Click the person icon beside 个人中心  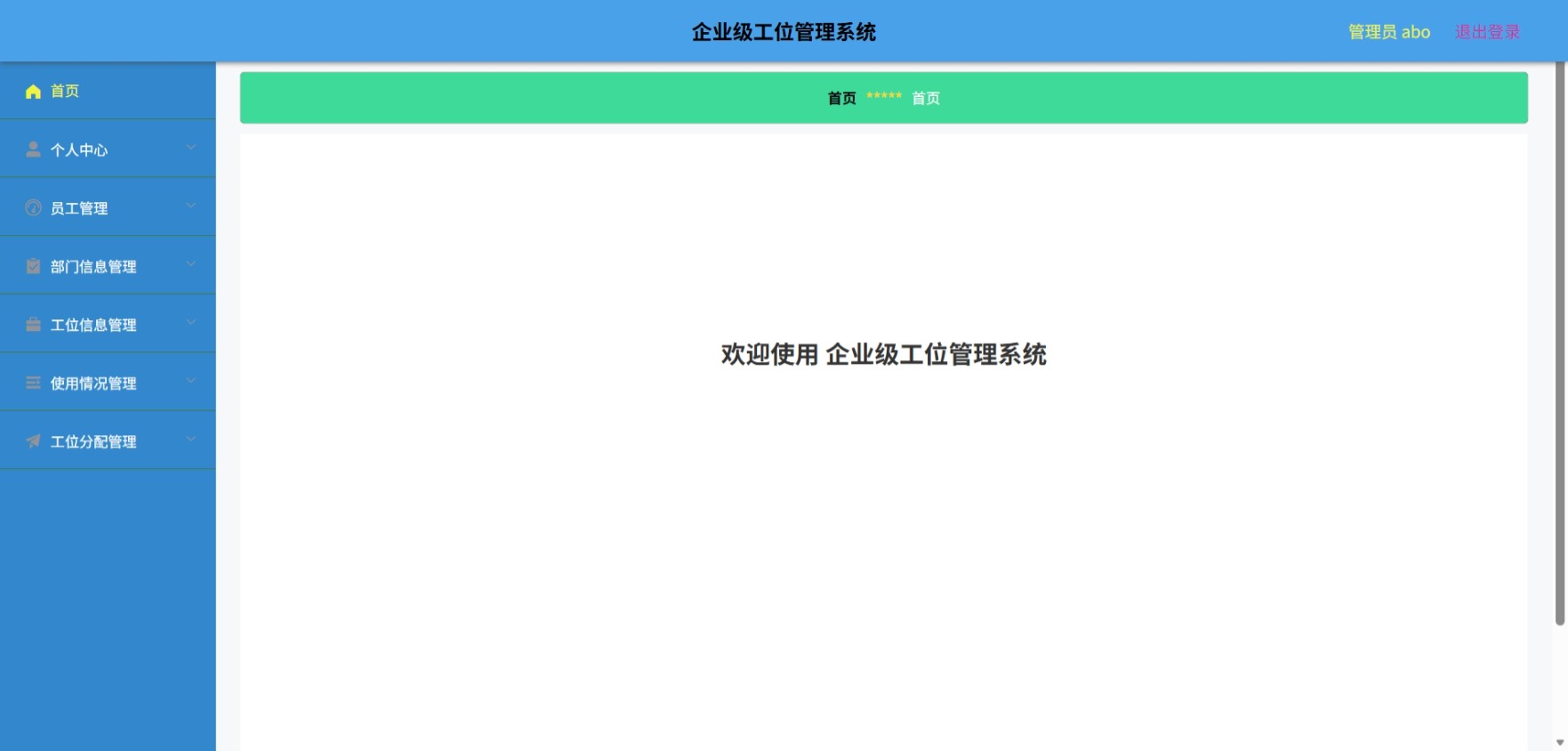tap(33, 149)
